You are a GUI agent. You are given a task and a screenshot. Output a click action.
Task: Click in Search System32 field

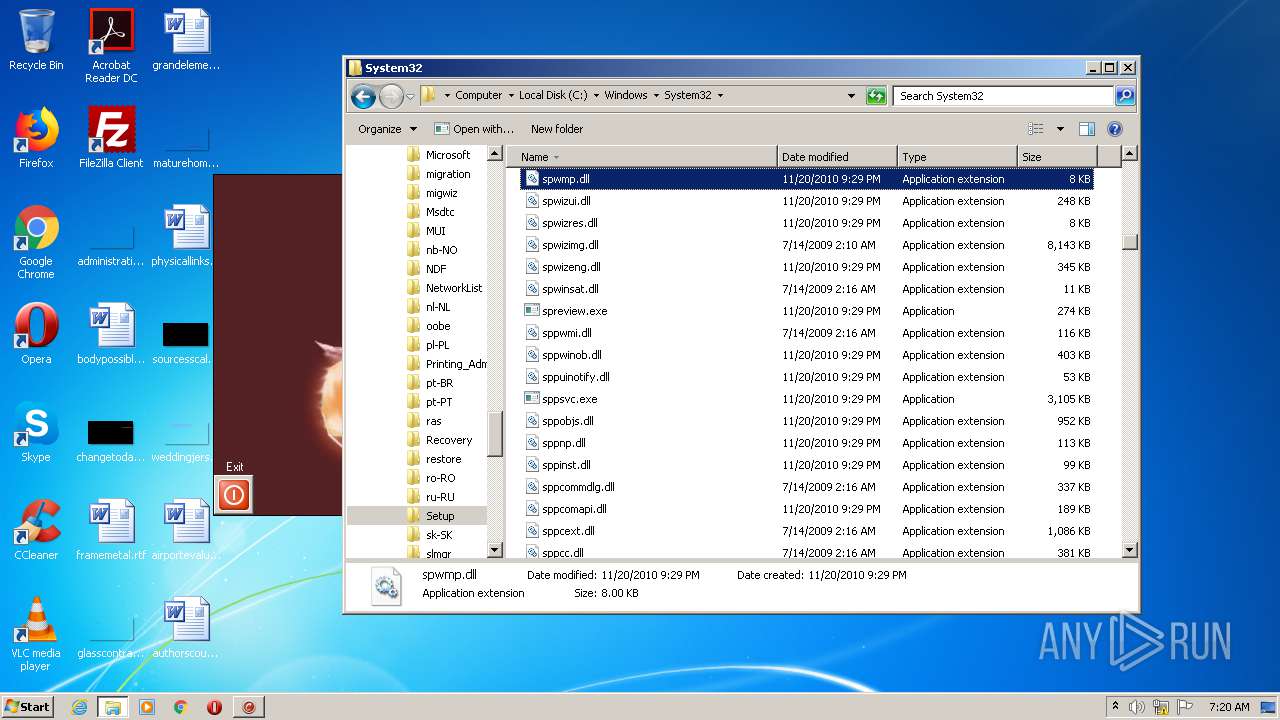1003,96
